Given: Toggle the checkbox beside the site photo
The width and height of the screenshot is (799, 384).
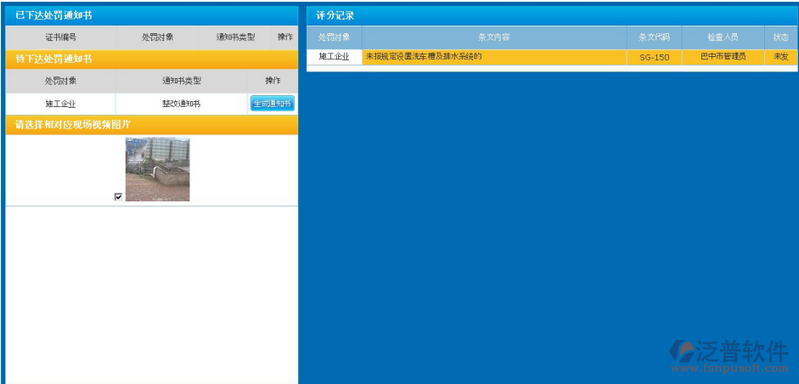Looking at the screenshot, I should pyautogui.click(x=118, y=197).
